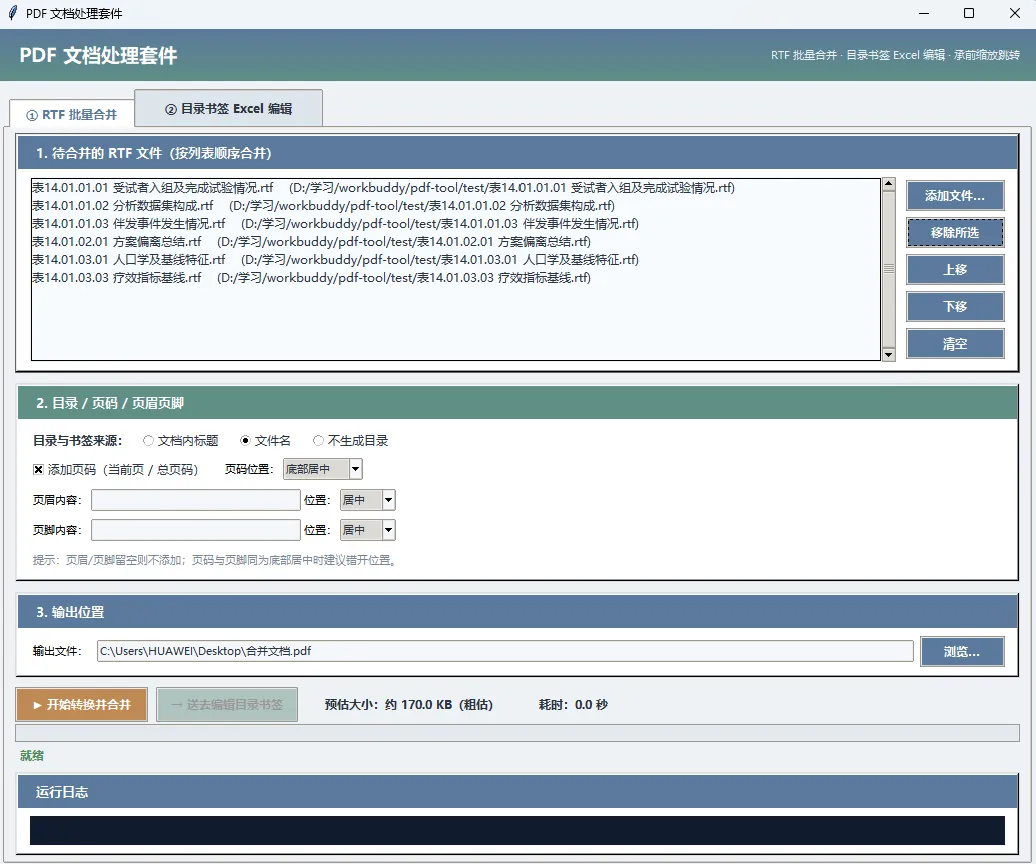Screen dimensions: 1036x864
Task: Select row 表14.01.02.01 方案偏离总结.rtf
Action: click(x=456, y=242)
